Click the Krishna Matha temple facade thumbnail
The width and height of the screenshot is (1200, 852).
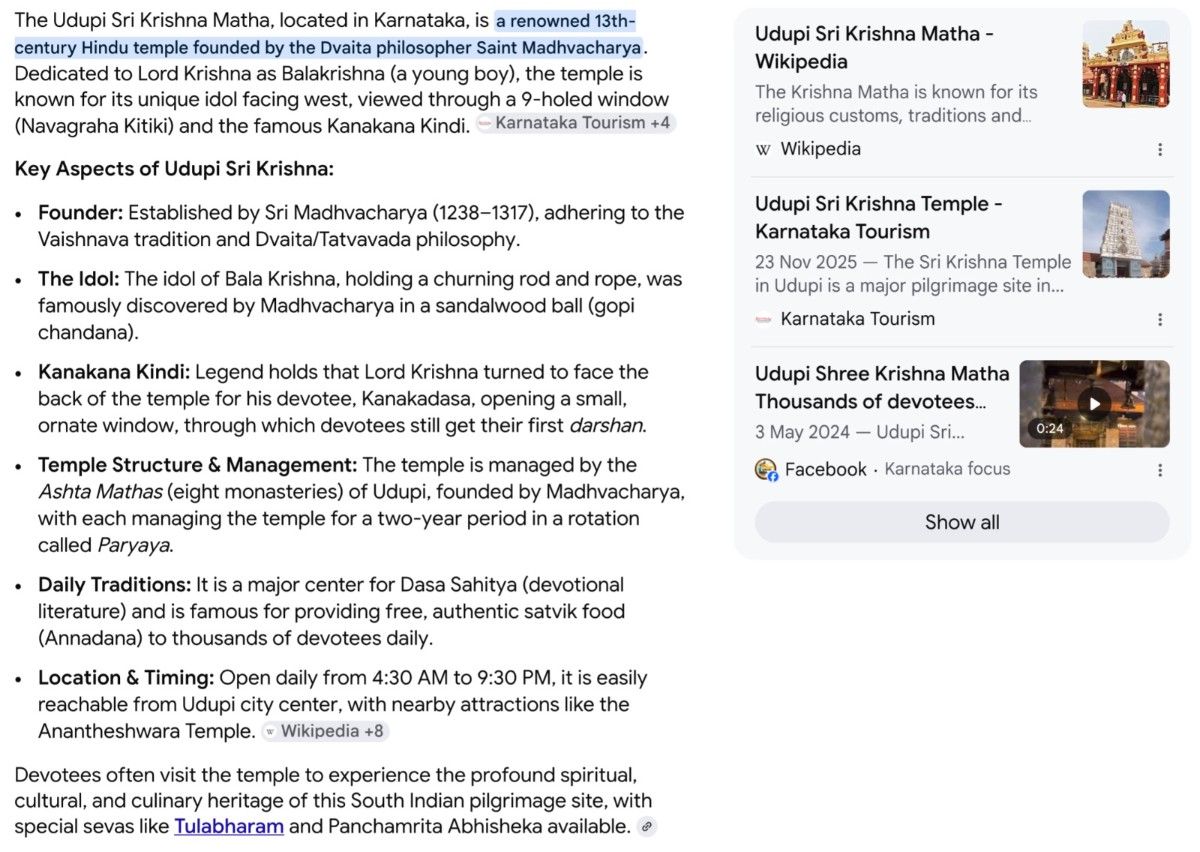click(1126, 64)
